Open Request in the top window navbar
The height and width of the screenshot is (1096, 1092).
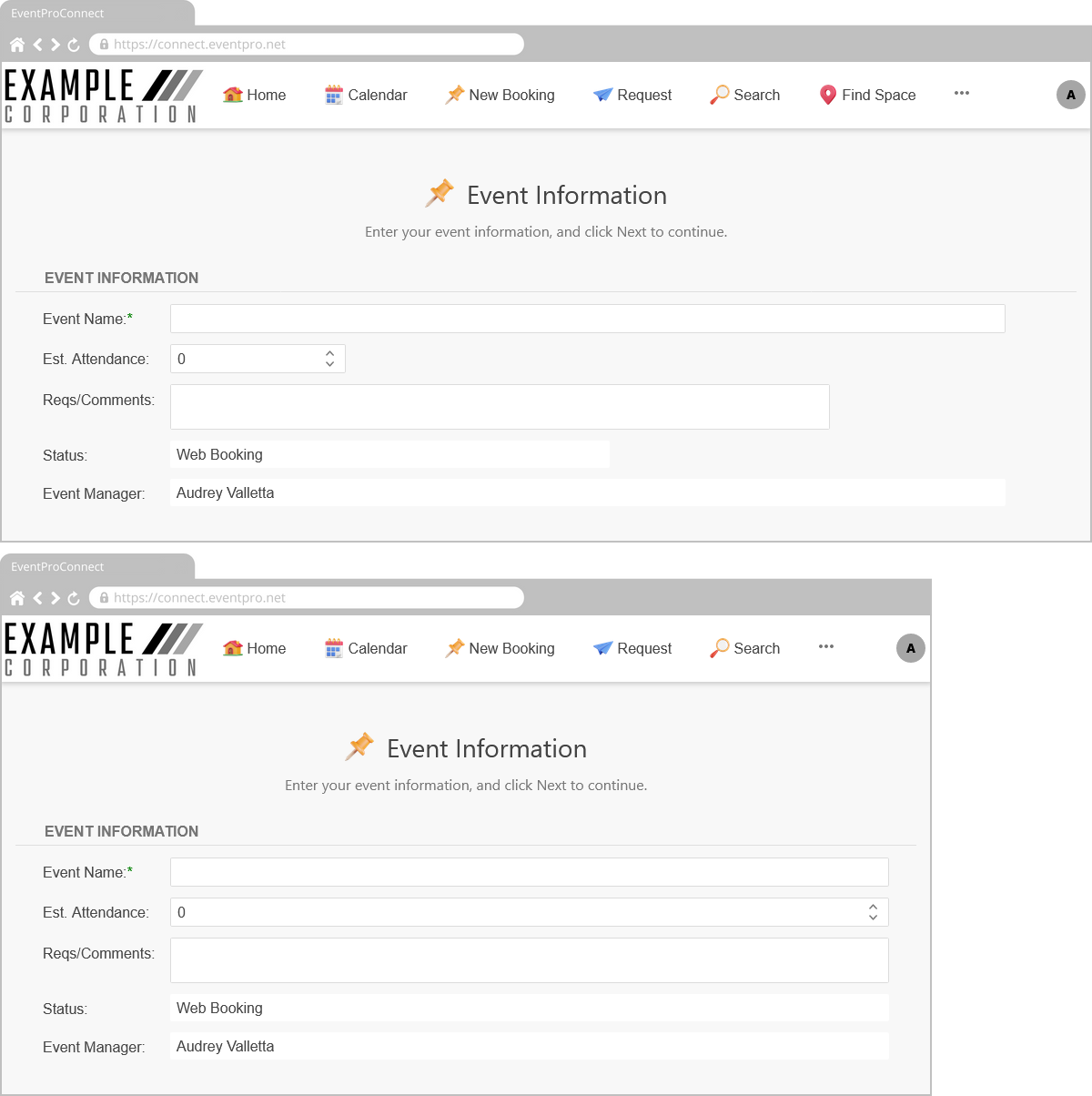click(632, 95)
